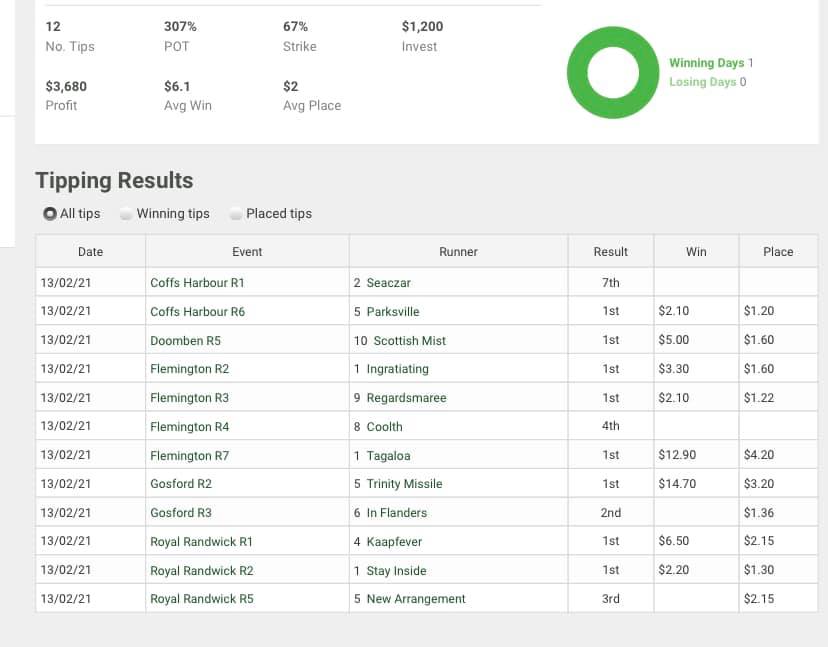Viewport: 828px width, 647px height.
Task: Open the Flemington R4 event link
Action: point(190,427)
